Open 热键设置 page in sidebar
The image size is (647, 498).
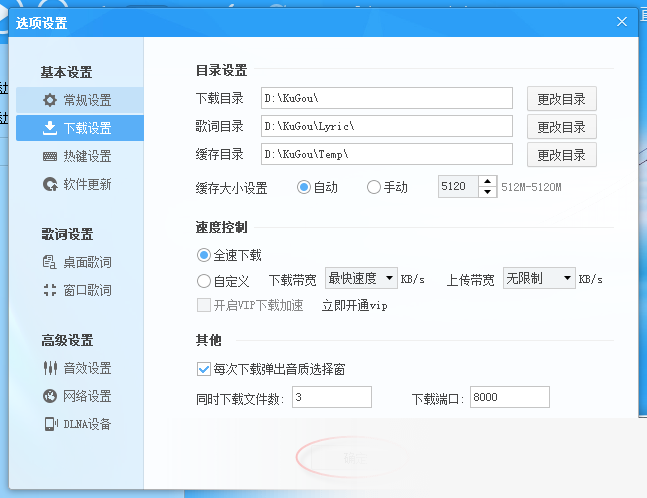tap(80, 156)
